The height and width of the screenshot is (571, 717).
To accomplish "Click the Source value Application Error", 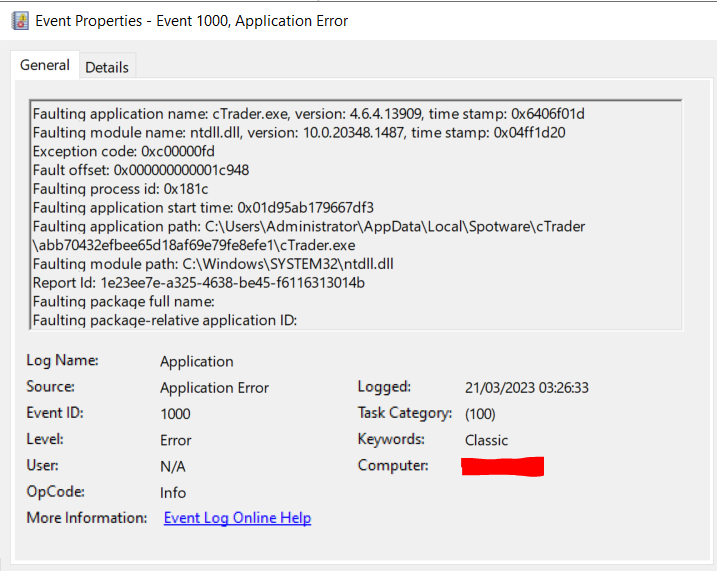I will tap(214, 388).
